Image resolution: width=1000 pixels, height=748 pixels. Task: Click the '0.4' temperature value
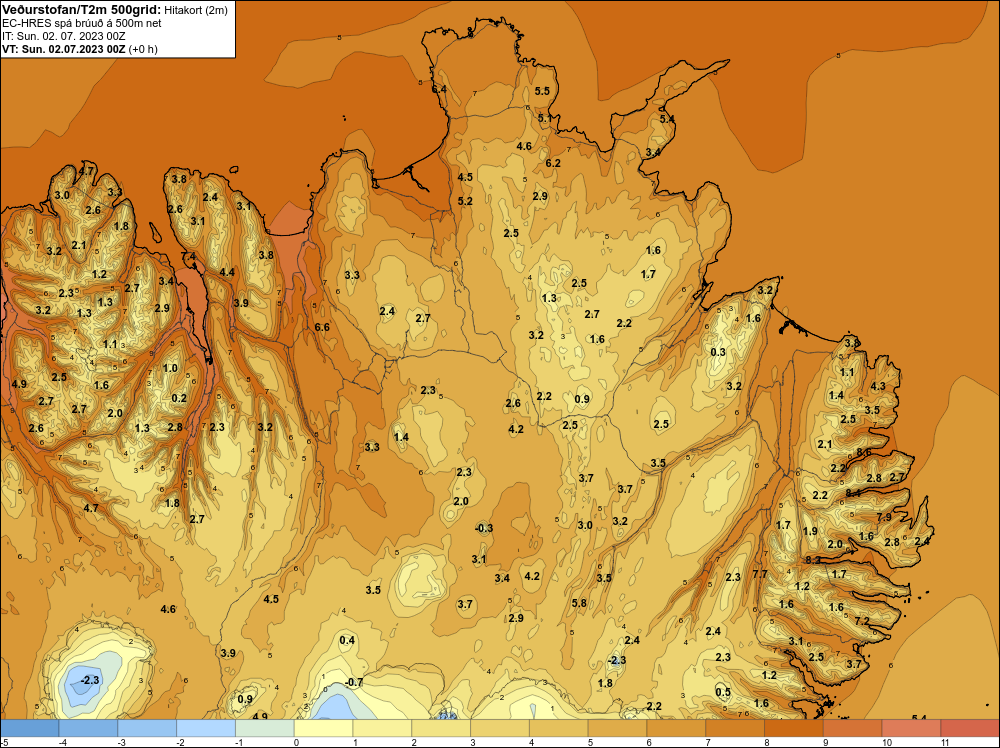tap(347, 640)
